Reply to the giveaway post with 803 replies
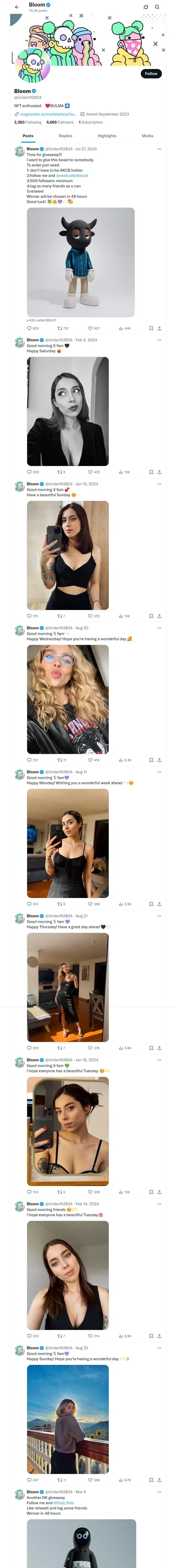Screen dimensions: 176x1568 pyautogui.click(x=33, y=328)
